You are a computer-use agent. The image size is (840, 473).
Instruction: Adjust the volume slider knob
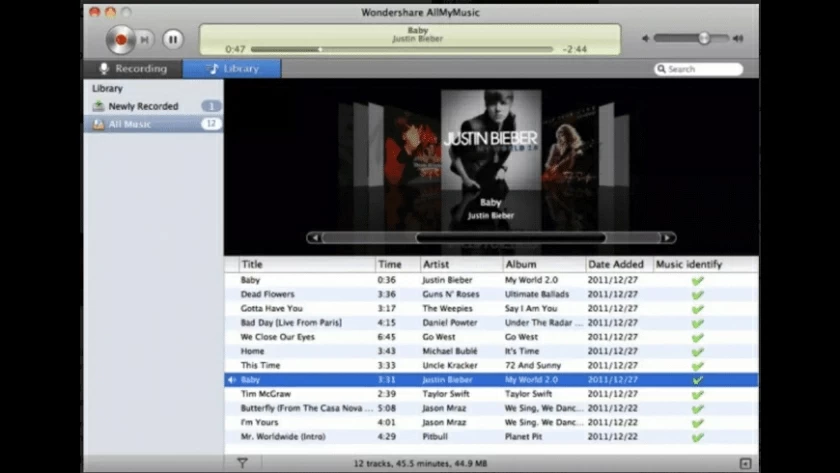click(x=704, y=38)
